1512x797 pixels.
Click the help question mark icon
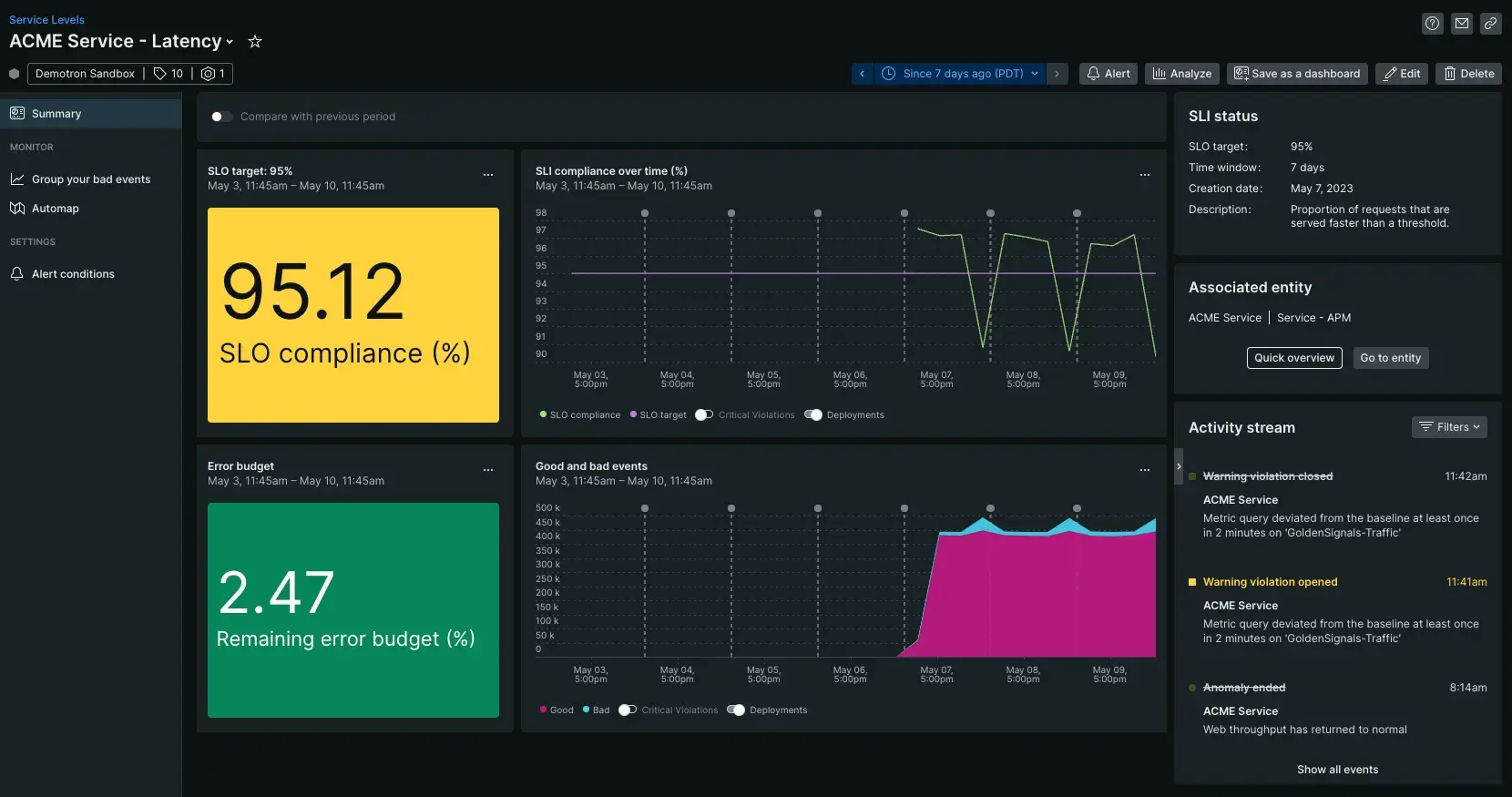tap(1432, 24)
